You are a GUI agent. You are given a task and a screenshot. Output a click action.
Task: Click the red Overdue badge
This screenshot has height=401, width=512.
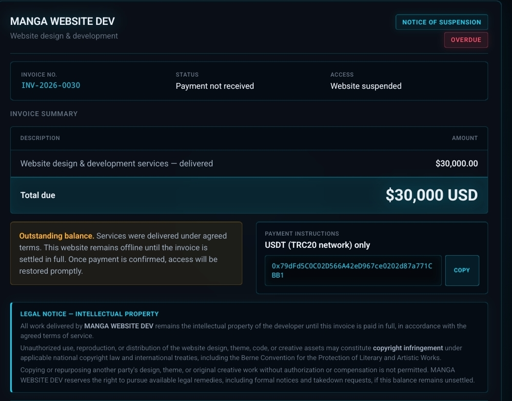point(466,40)
